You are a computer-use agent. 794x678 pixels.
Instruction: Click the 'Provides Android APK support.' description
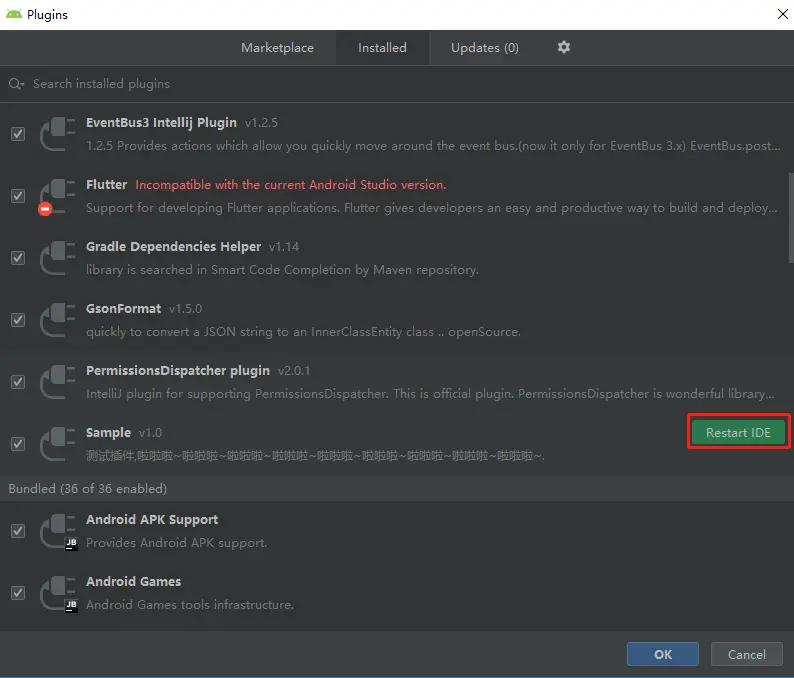click(176, 543)
